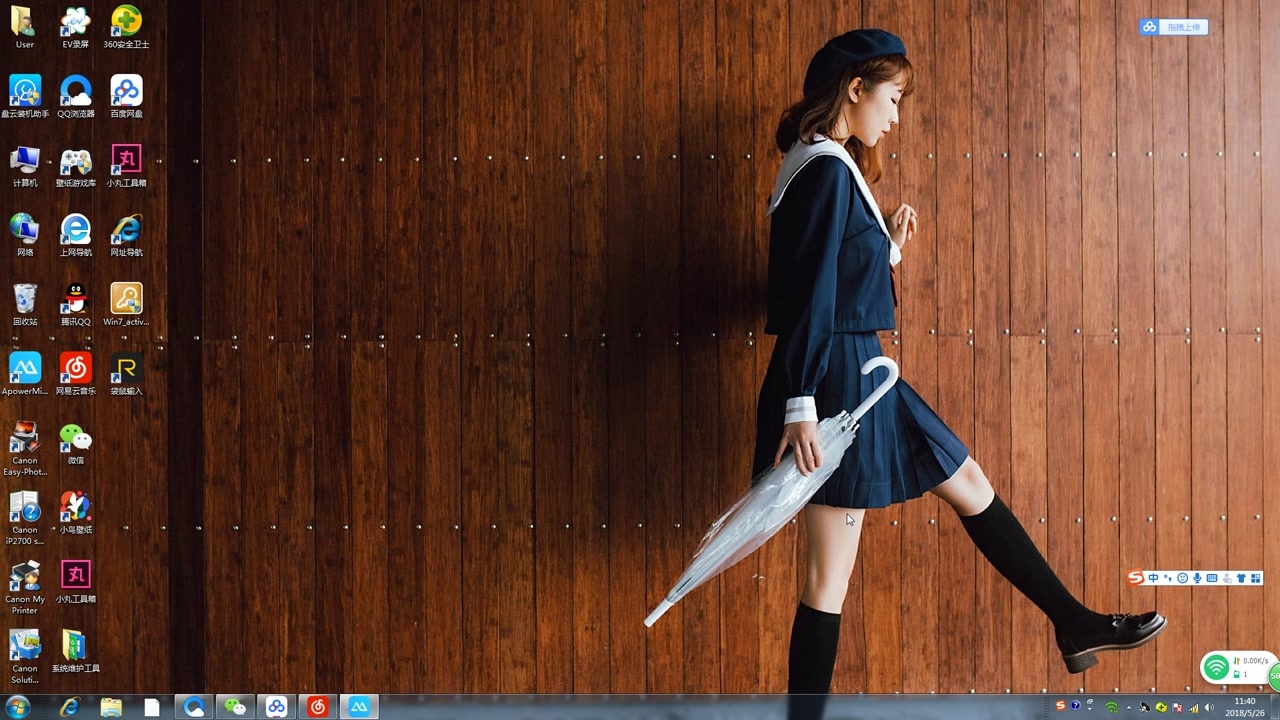
Task: Open File Explorer from the taskbar
Action: 111,707
